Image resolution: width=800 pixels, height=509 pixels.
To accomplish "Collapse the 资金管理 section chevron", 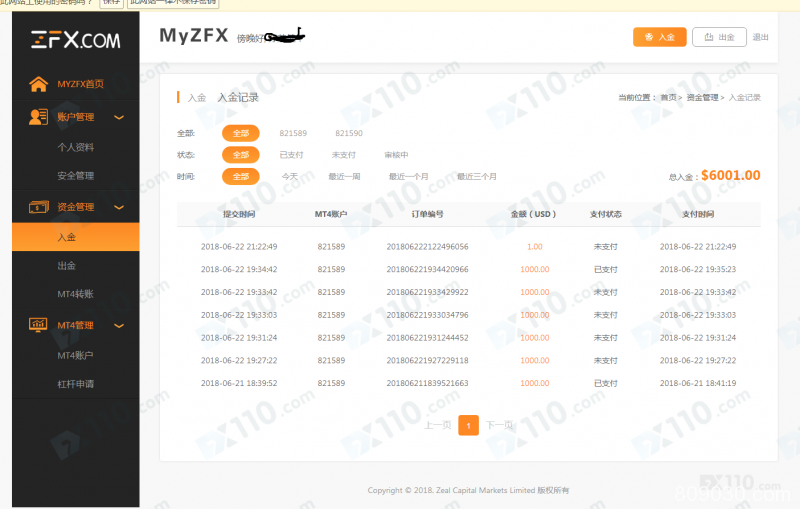I will coord(119,207).
